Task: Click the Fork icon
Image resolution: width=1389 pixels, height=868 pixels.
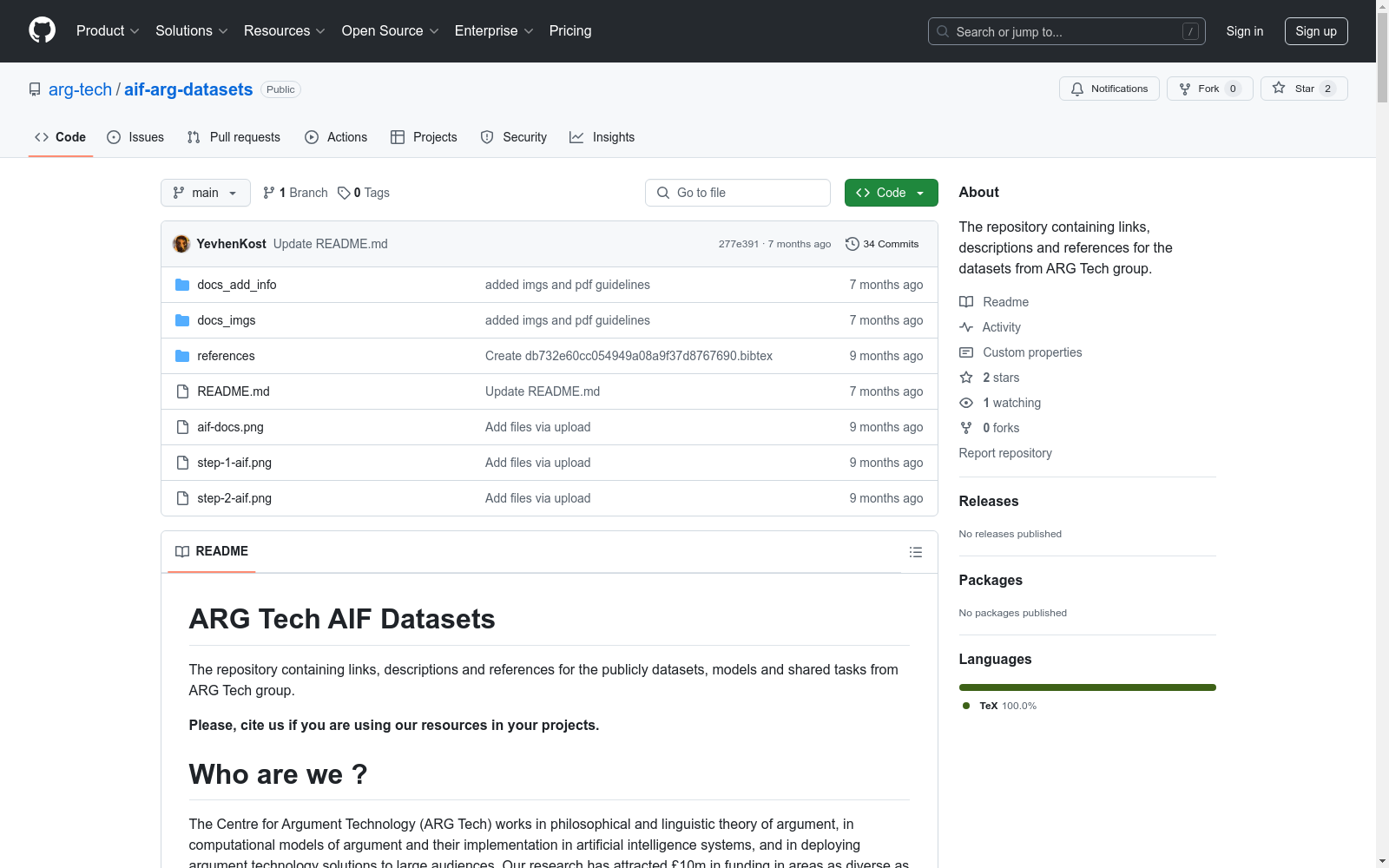Action: tap(1185, 89)
